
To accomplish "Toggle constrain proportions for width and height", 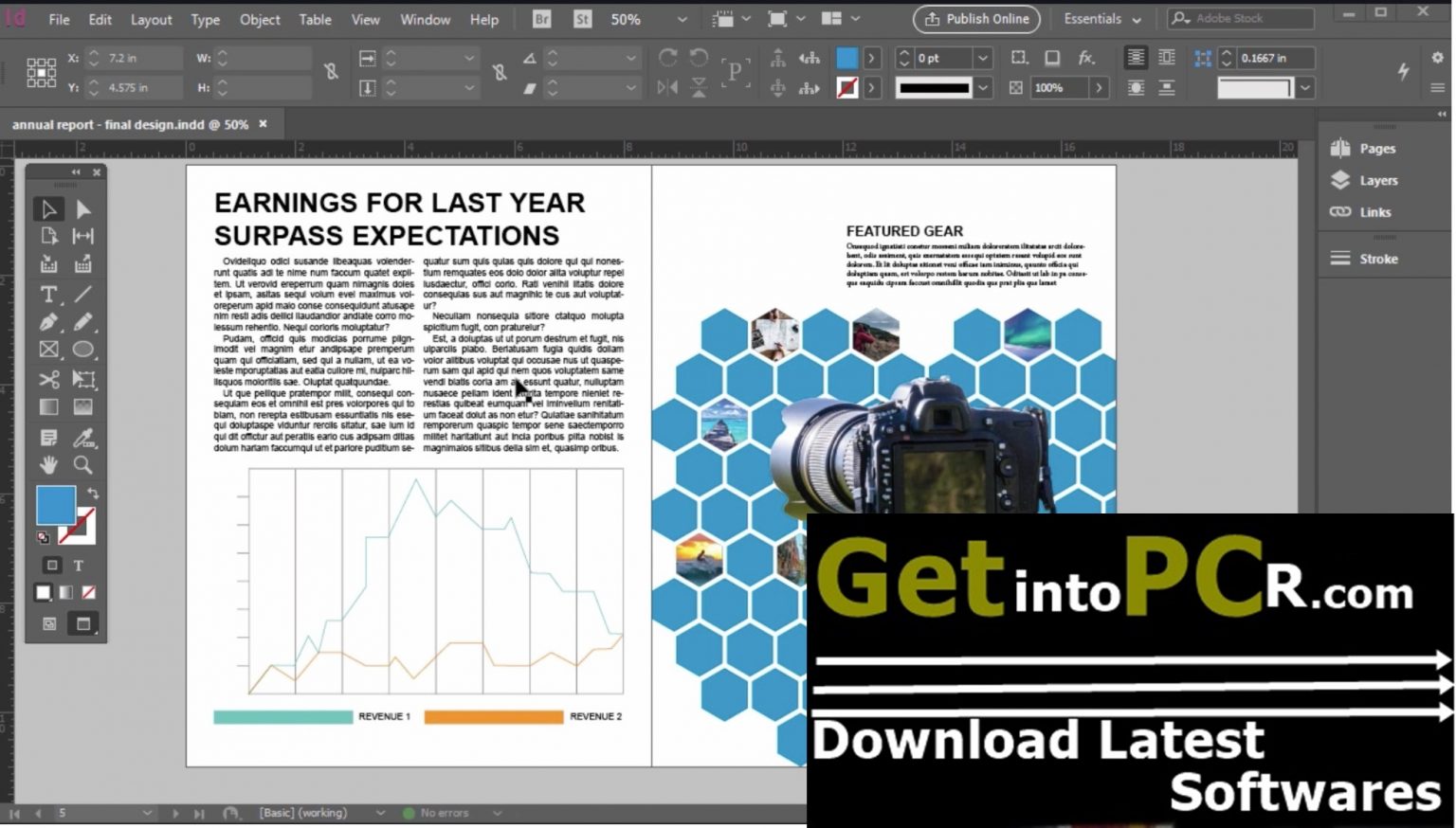I will 331,71.
